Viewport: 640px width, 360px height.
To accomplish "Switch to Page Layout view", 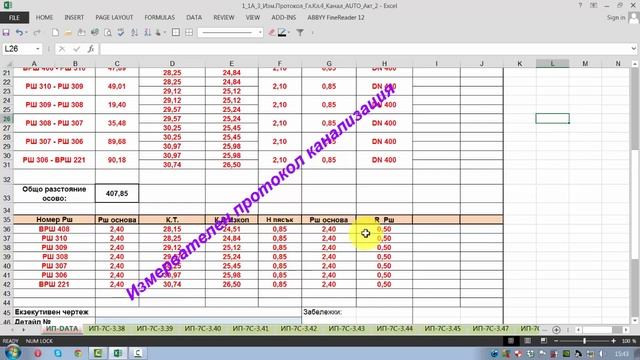I will (x=527, y=341).
